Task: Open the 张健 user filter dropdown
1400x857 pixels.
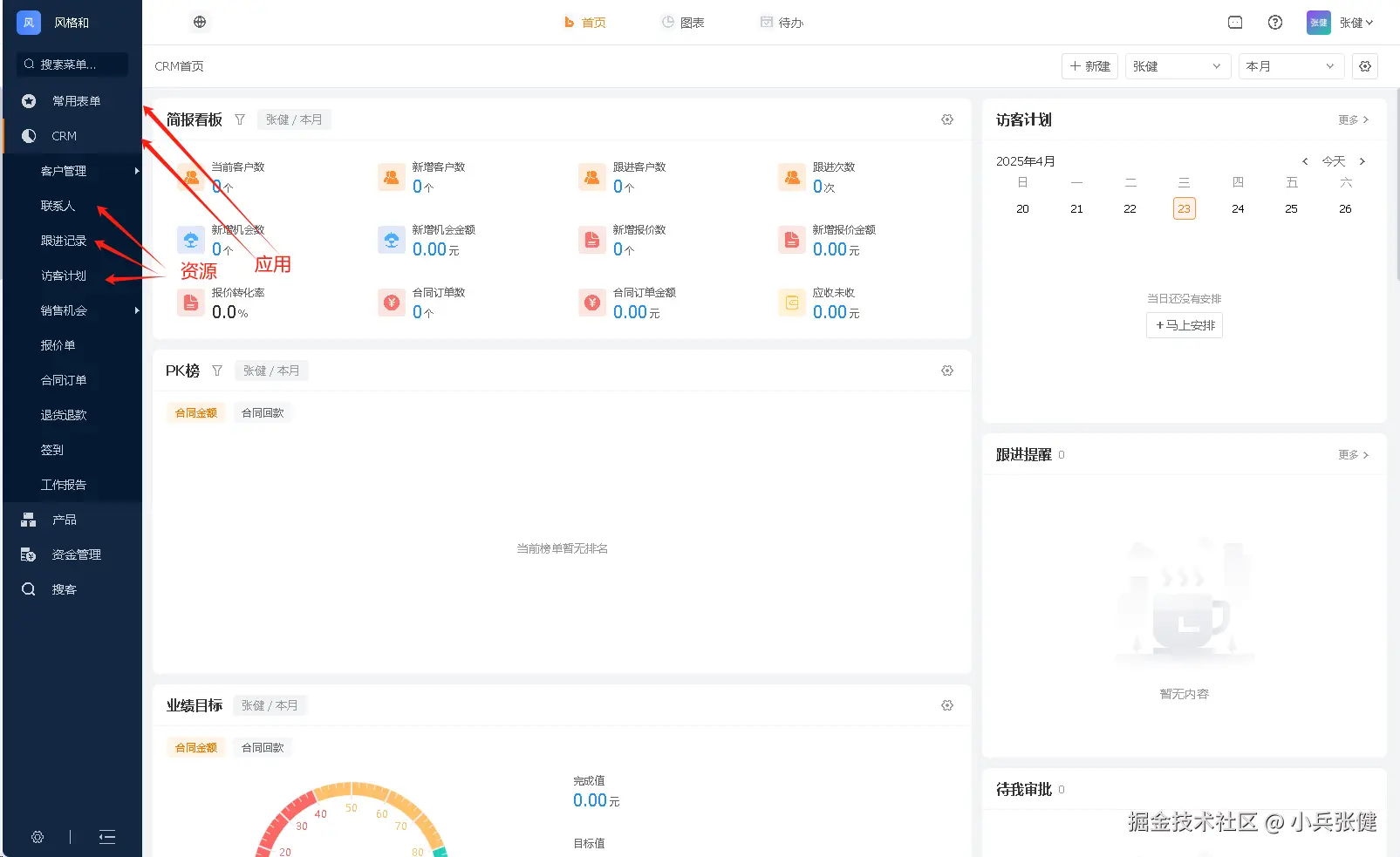Action: coord(1178,66)
